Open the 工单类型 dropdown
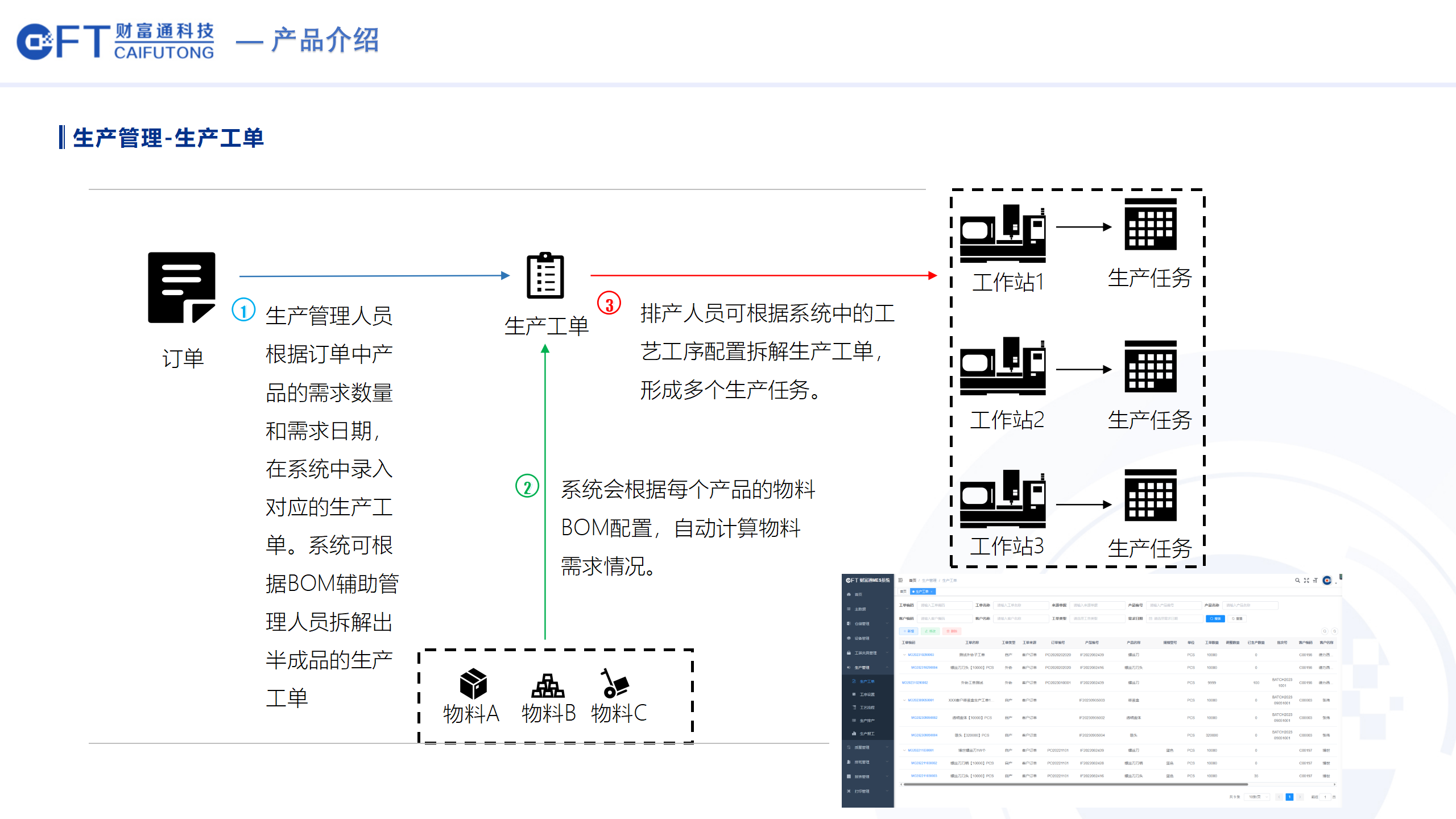This screenshot has width=1456, height=819. 1097,618
